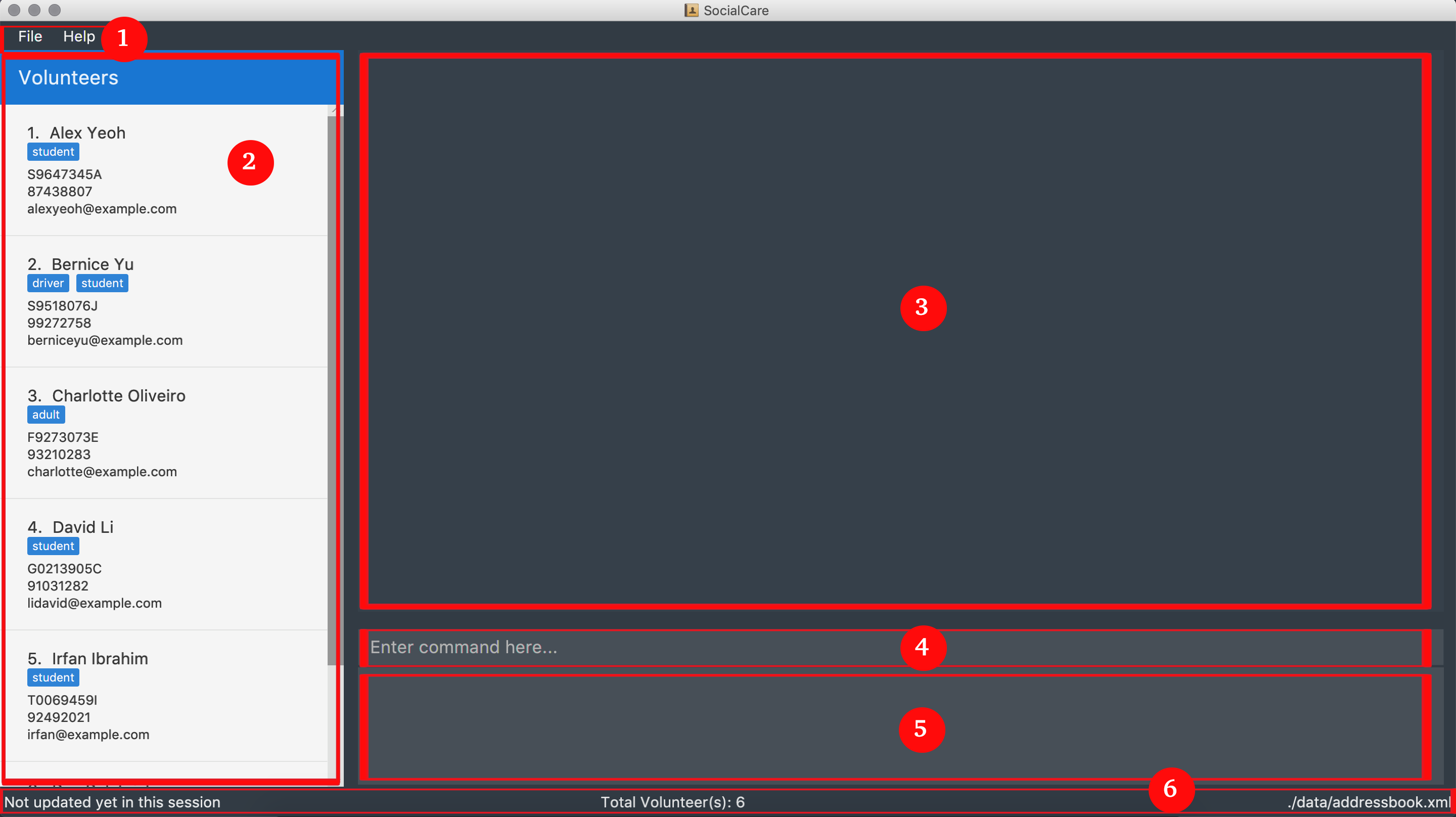Click the result display box below command input
Screen dimensions: 1456x817
click(901, 727)
